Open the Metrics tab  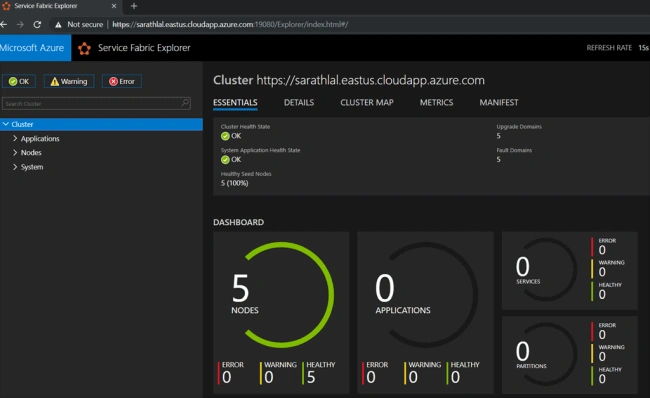(437, 102)
